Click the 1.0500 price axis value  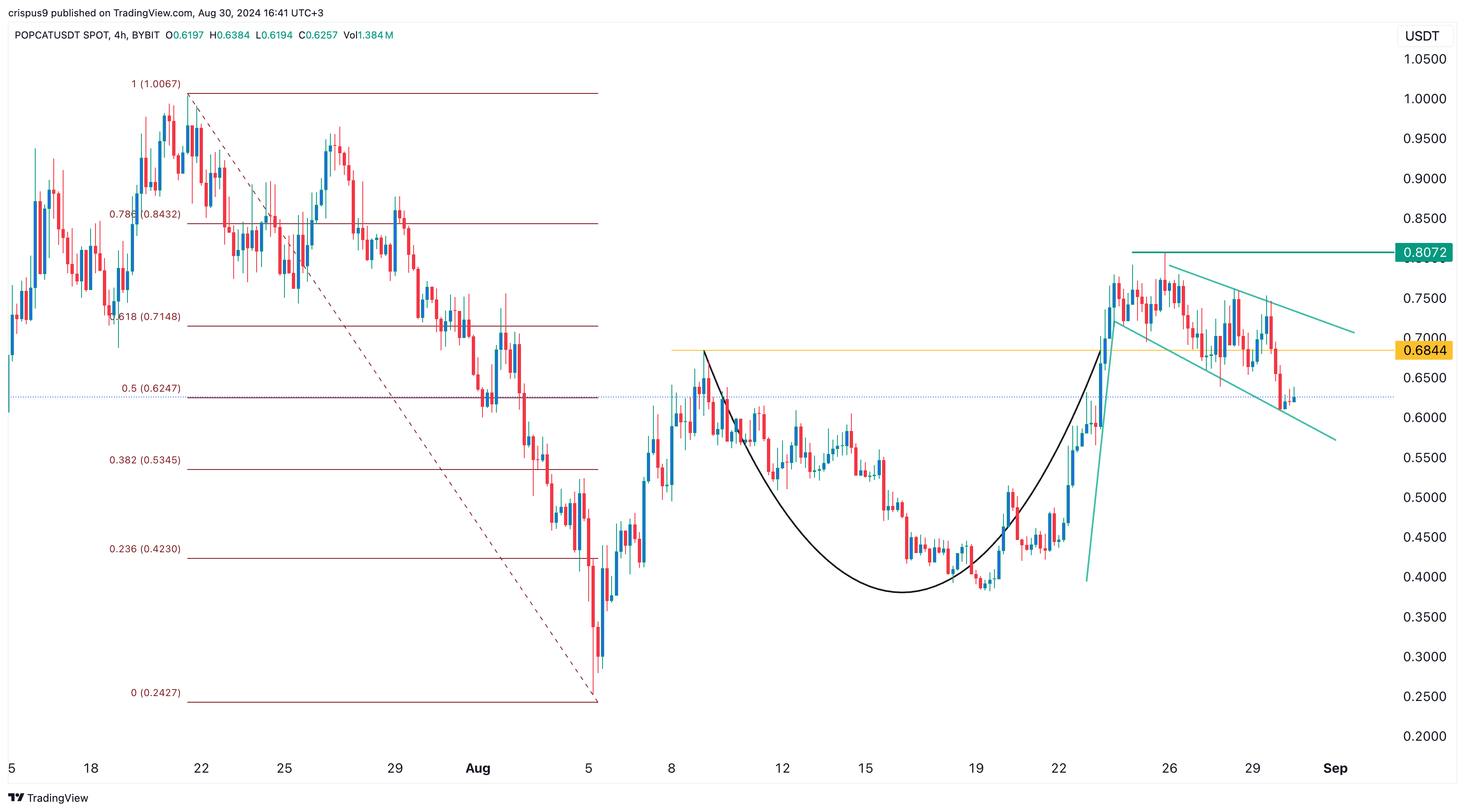click(x=1424, y=59)
